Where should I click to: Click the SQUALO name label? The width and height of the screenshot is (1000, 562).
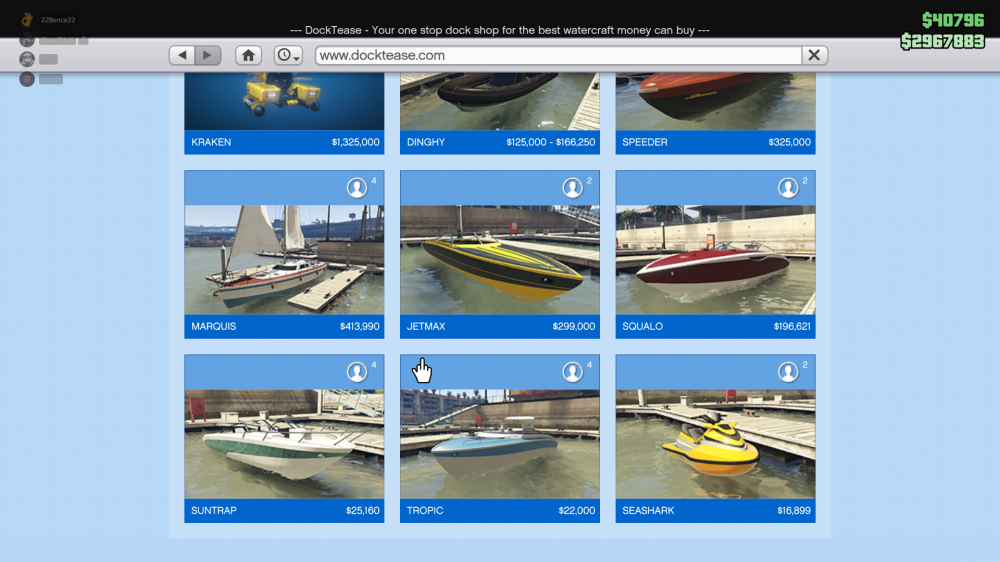point(642,327)
